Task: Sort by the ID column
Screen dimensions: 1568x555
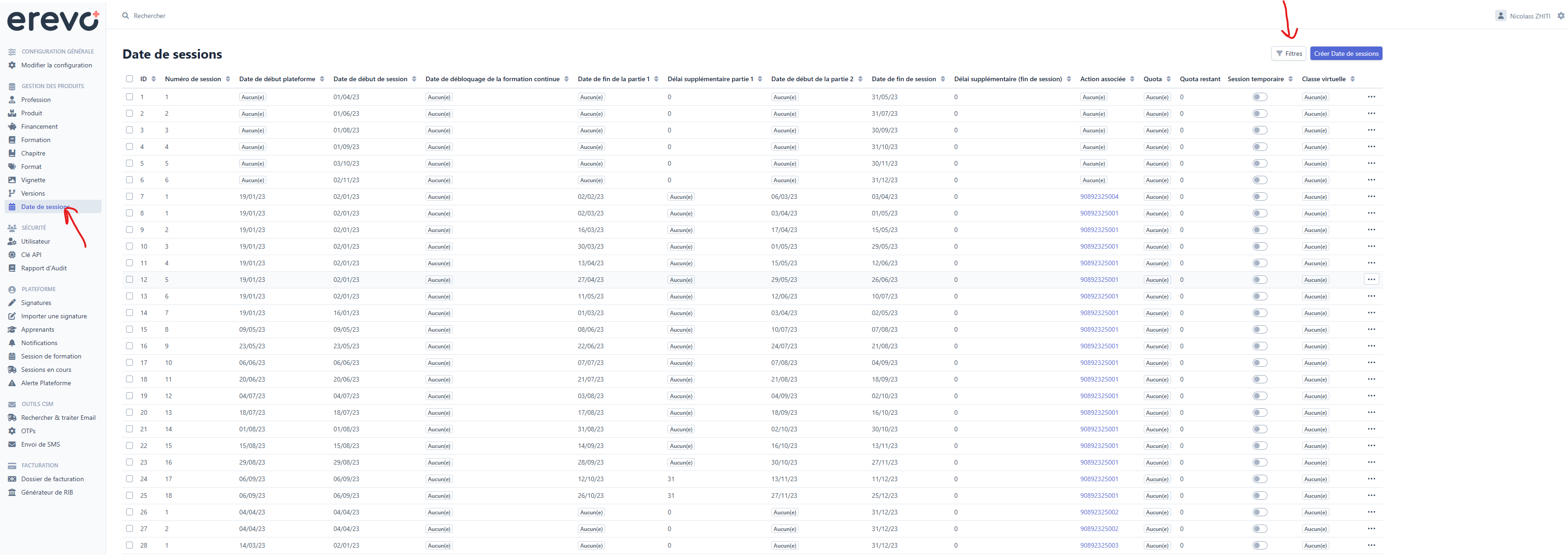Action: [x=148, y=79]
